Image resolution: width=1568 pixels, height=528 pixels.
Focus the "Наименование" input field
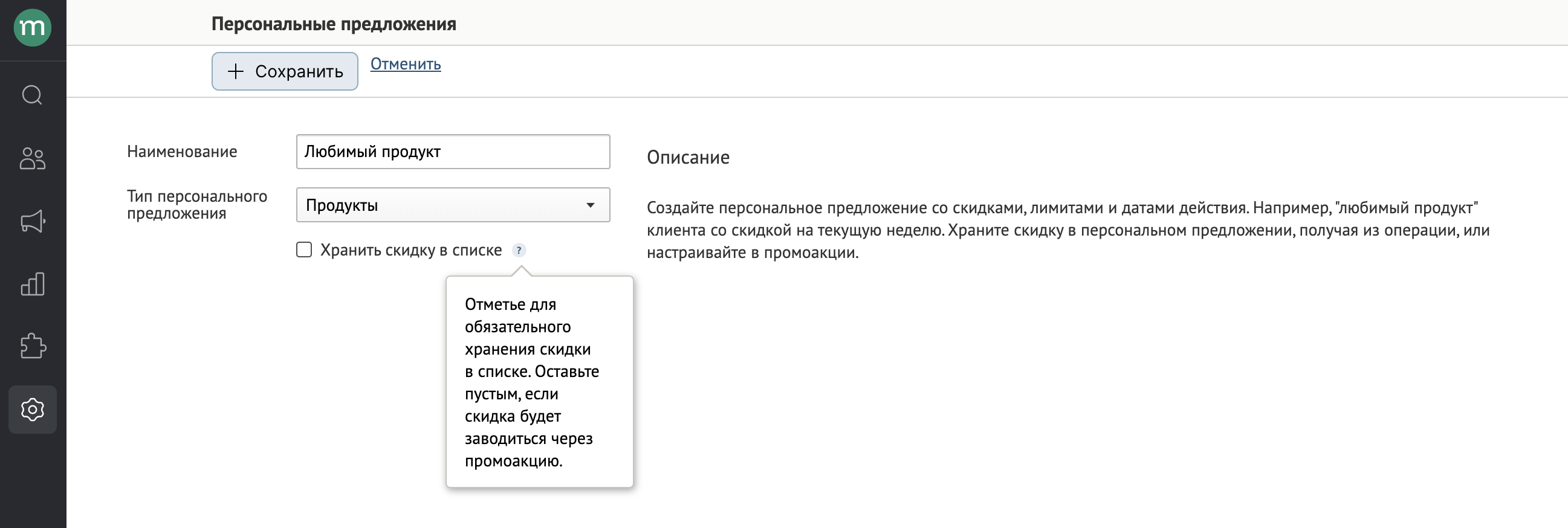453,152
